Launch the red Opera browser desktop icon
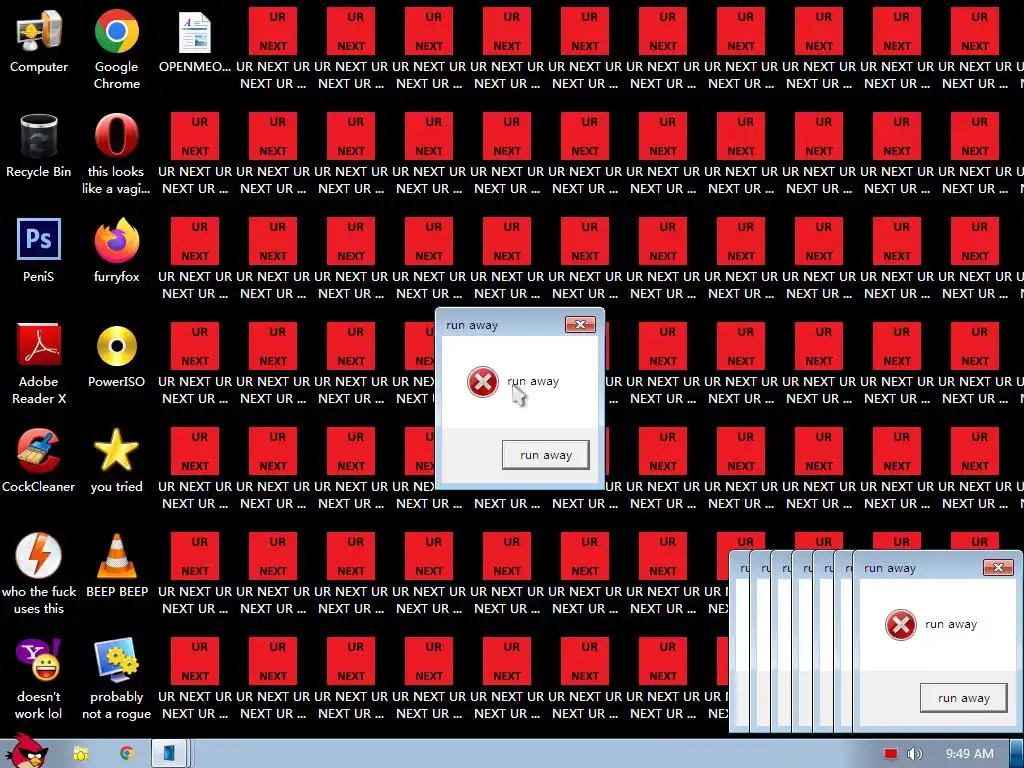Image resolution: width=1024 pixels, height=768 pixels. coord(116,154)
